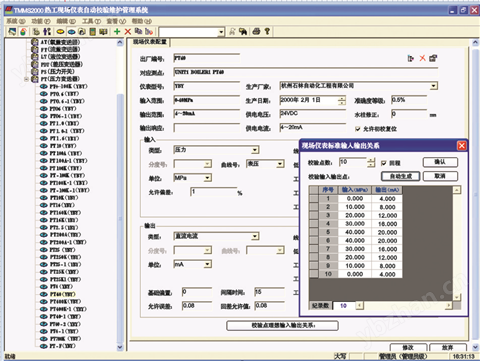Image resolution: width=480 pixels, height=361 pixels.
Task: Open the 帮助 menu
Action: [141, 21]
